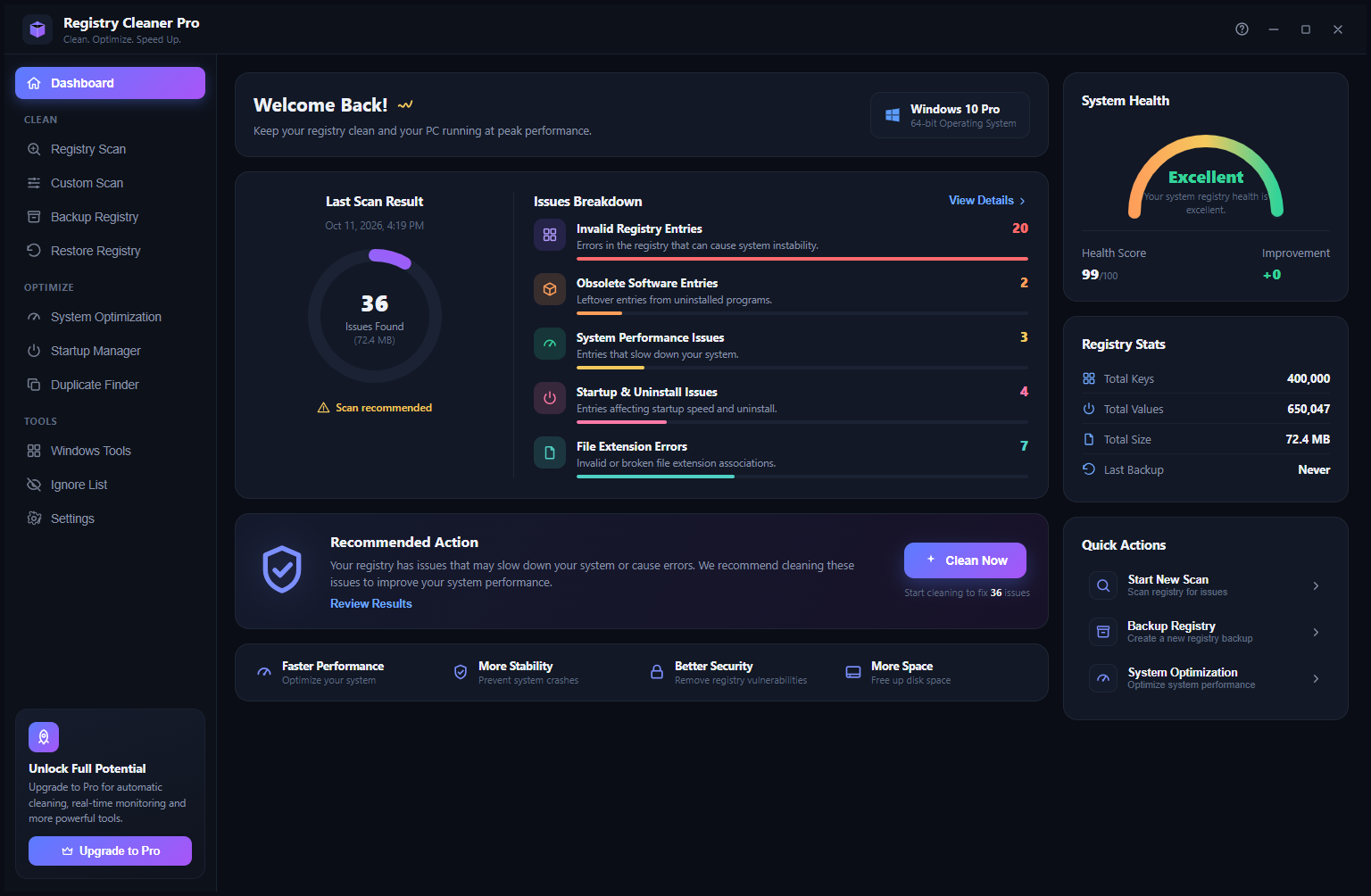Open Duplicate Finder in the sidebar
The image size is (1371, 896).
tap(110, 385)
